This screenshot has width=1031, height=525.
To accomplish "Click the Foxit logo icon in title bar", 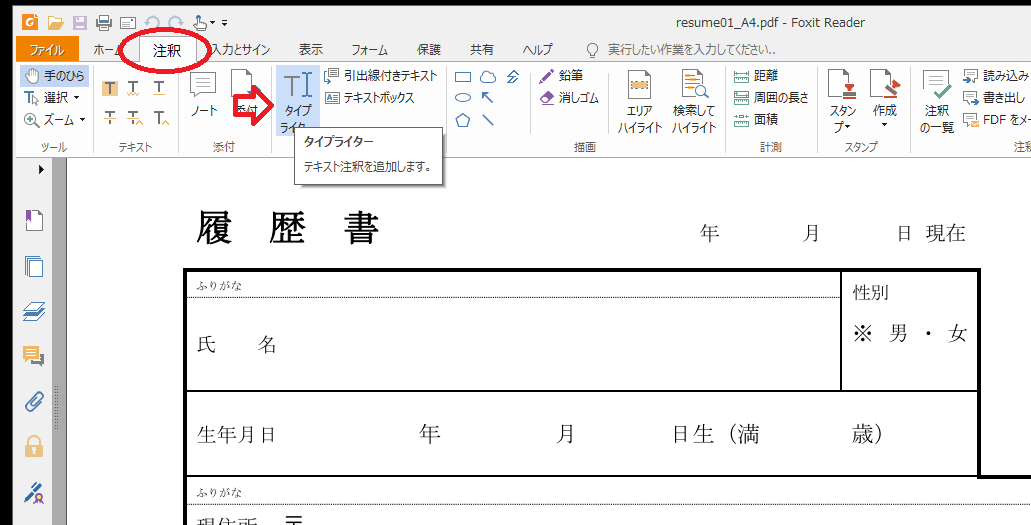I will click(x=30, y=23).
